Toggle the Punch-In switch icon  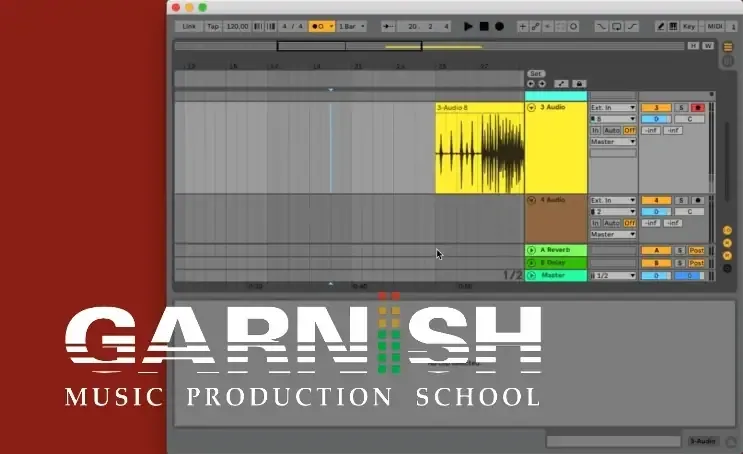tap(601, 27)
